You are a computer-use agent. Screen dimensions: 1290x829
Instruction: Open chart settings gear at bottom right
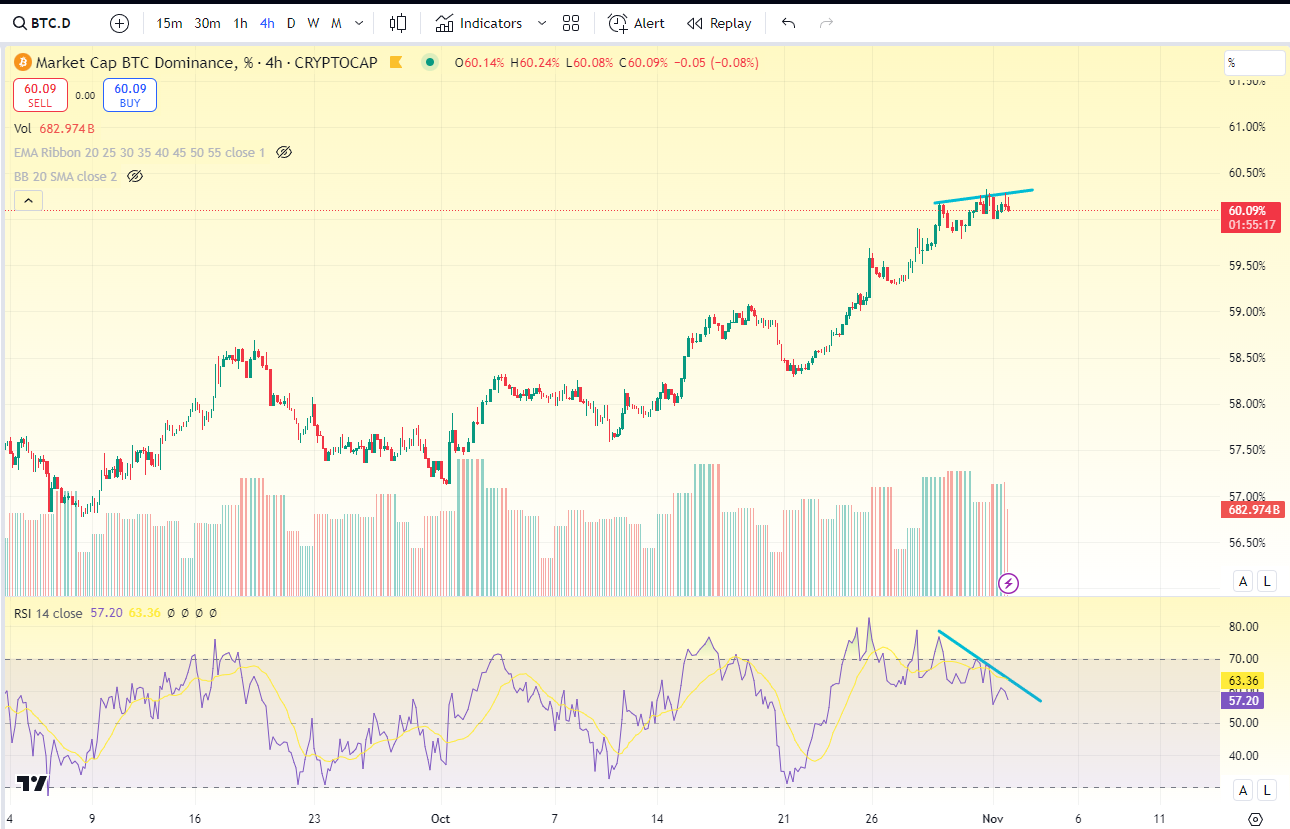coord(1255,817)
